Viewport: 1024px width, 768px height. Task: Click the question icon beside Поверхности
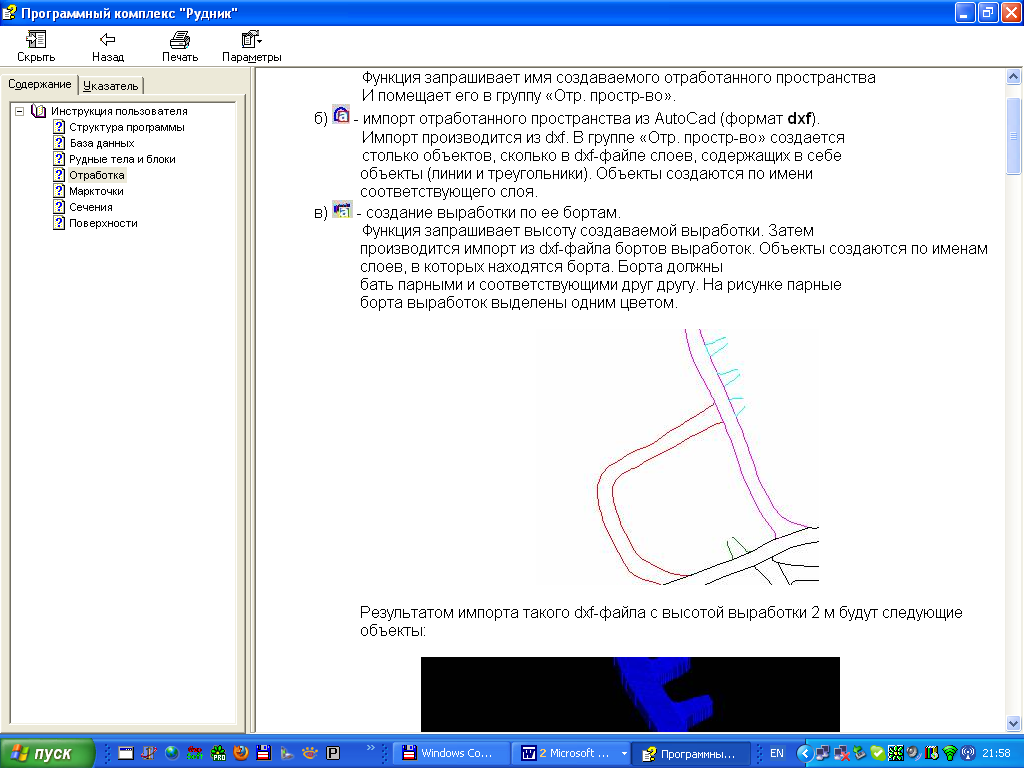(59, 223)
